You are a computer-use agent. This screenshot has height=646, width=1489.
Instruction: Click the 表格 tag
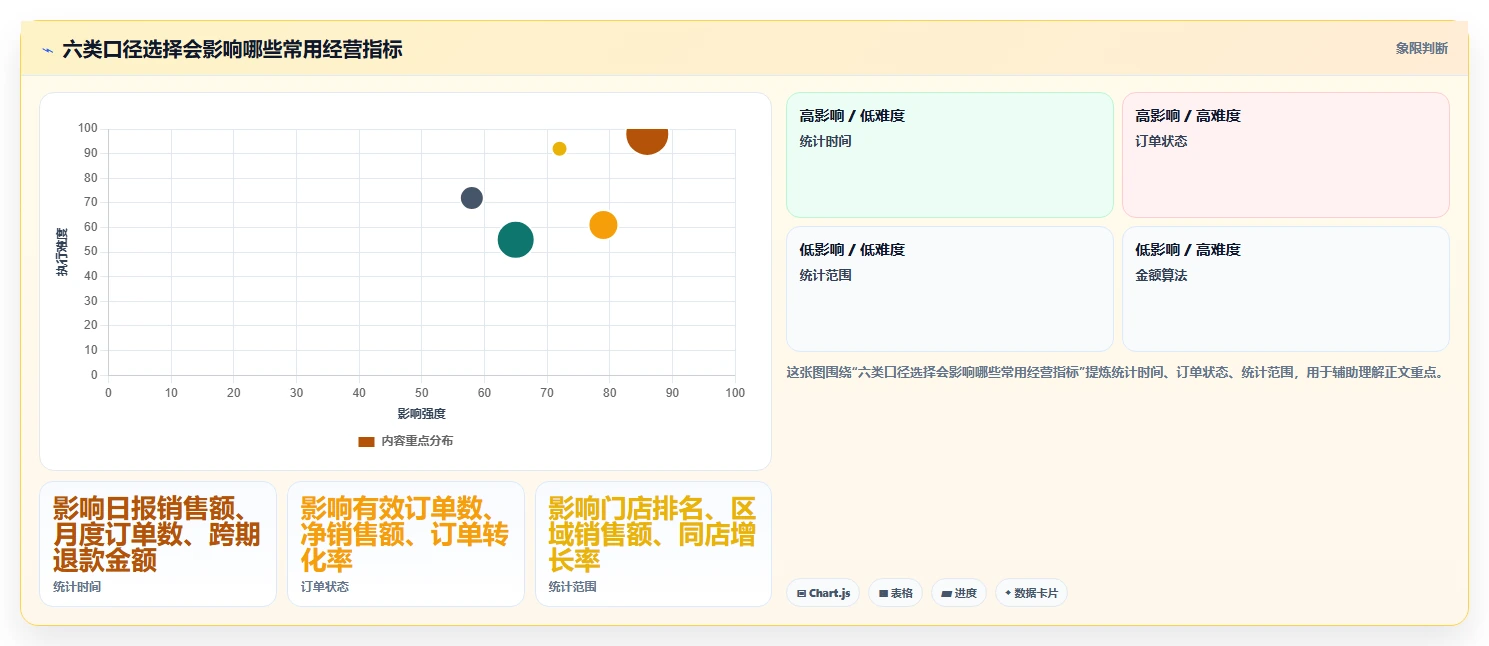(x=895, y=593)
